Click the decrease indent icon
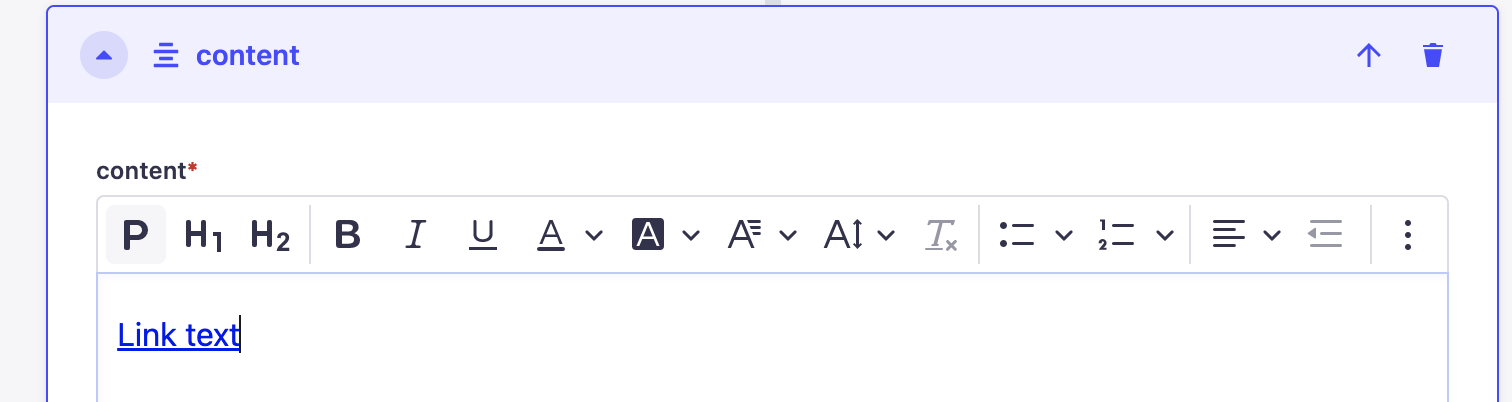1512x402 pixels. [1326, 235]
